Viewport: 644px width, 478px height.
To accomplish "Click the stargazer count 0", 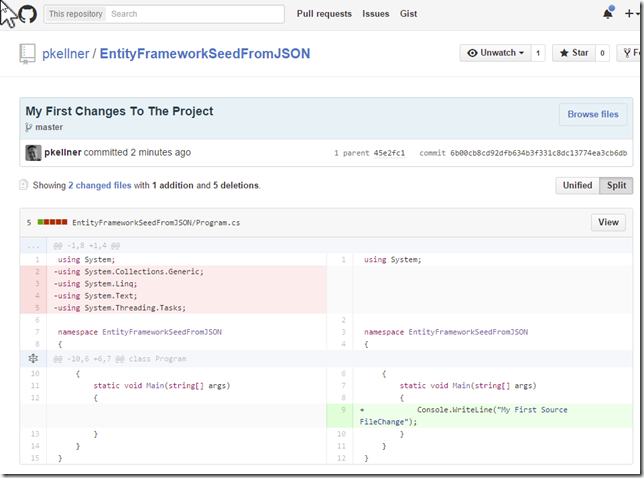I will pos(602,53).
